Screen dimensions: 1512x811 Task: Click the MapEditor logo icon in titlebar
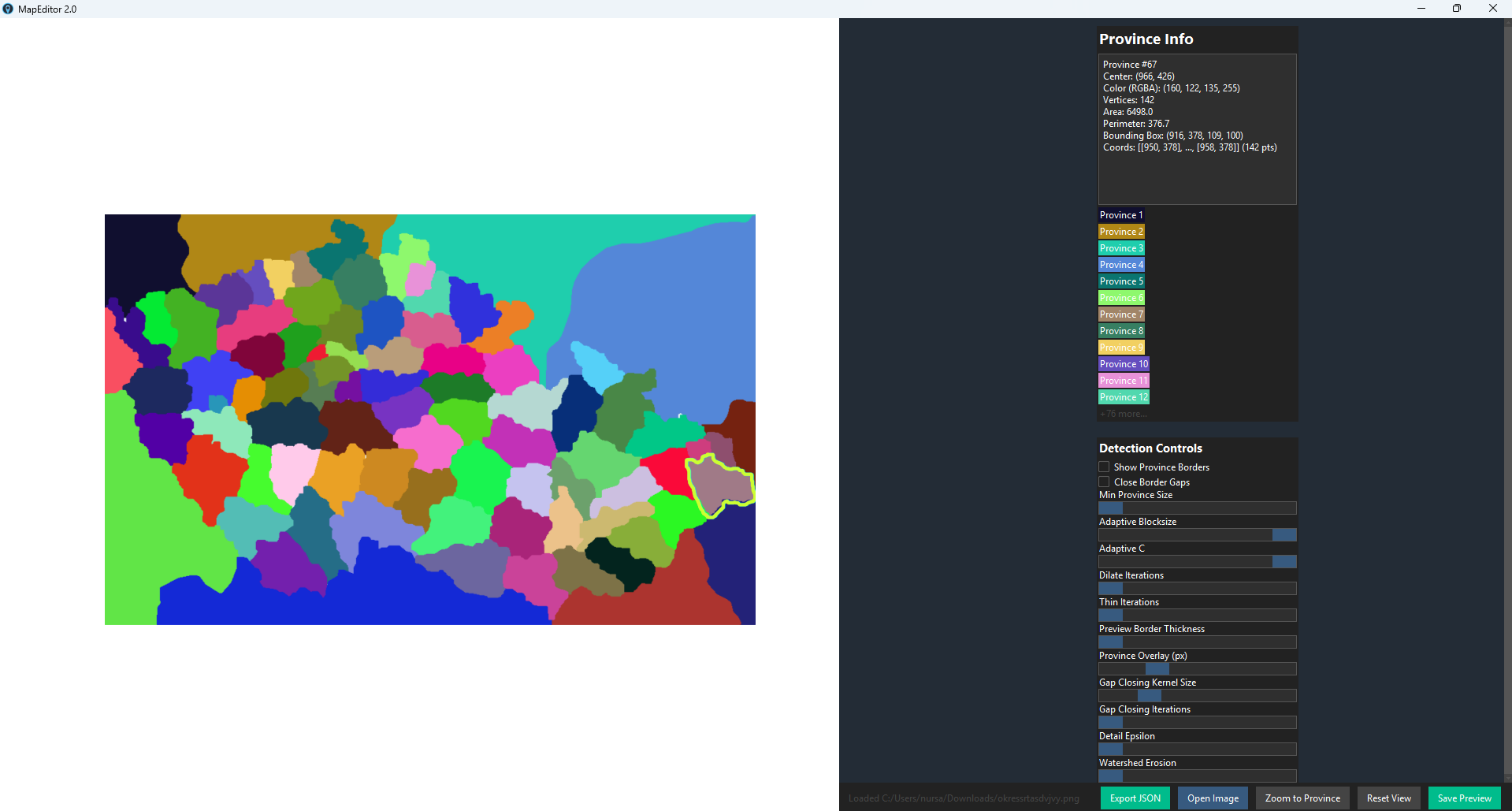(x=9, y=9)
